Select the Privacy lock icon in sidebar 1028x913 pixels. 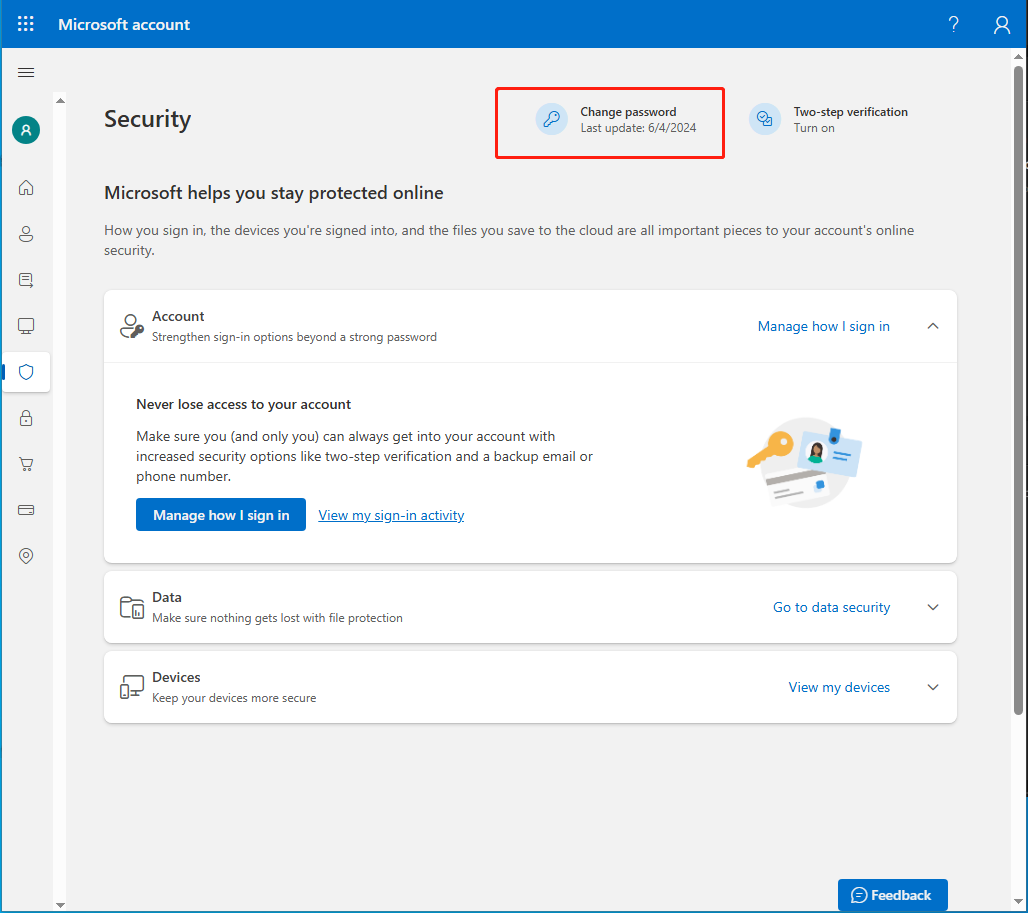[26, 417]
